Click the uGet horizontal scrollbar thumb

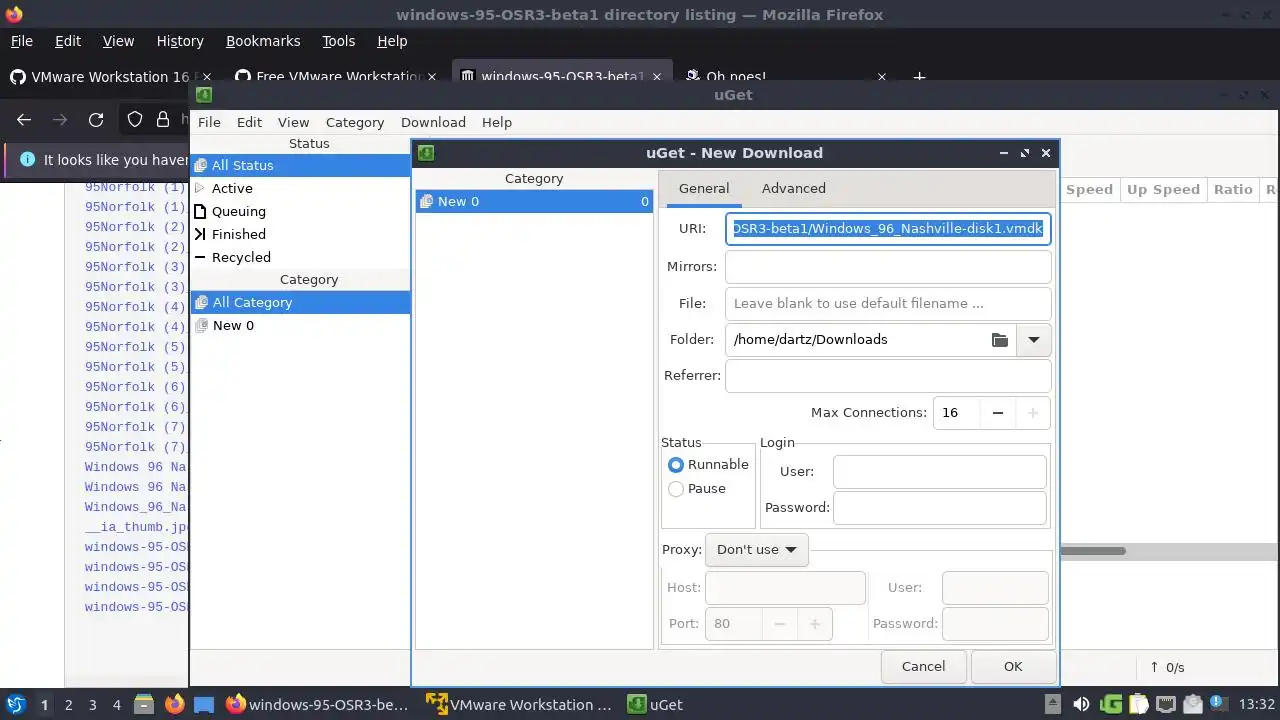coord(1093,551)
